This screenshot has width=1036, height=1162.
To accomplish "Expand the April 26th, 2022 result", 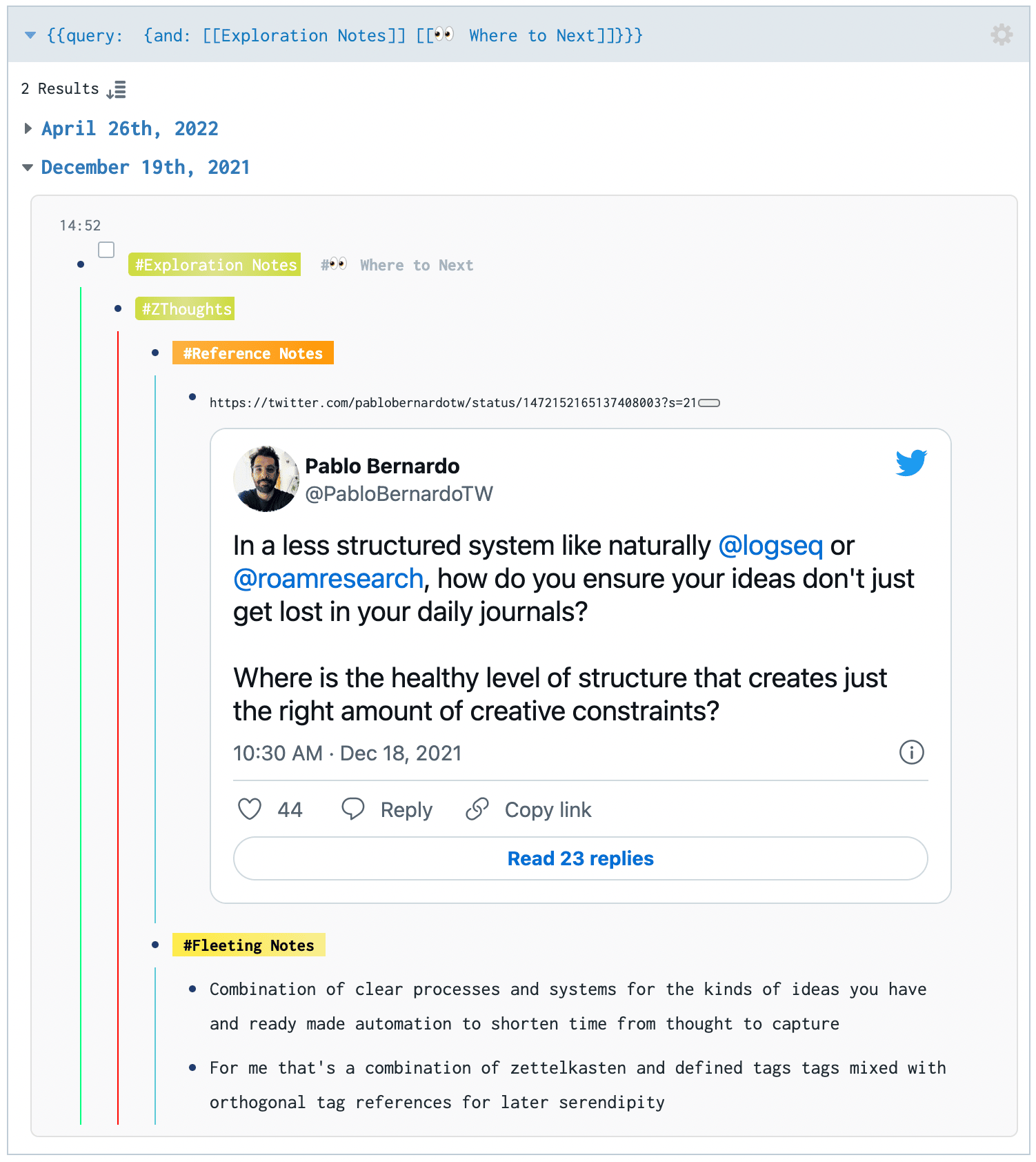I will (28, 128).
